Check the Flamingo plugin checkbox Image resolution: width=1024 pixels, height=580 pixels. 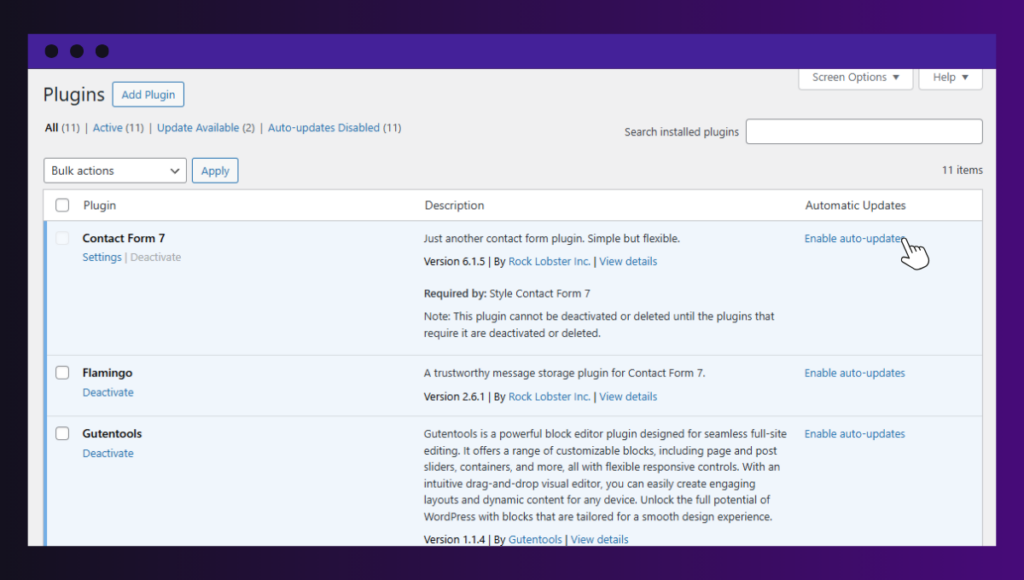[x=61, y=371]
